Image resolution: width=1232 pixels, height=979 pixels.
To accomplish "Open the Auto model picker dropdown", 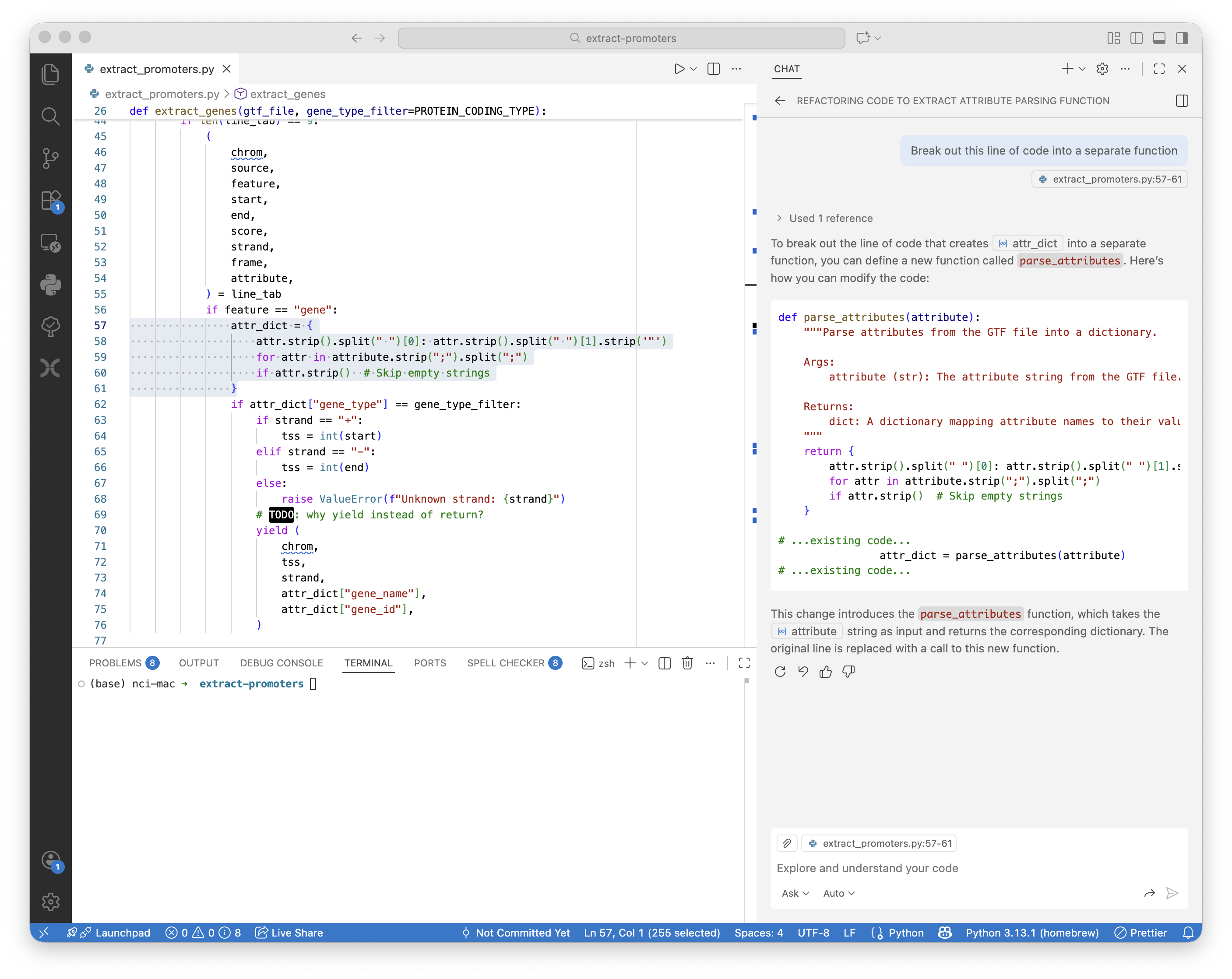I will [x=838, y=893].
